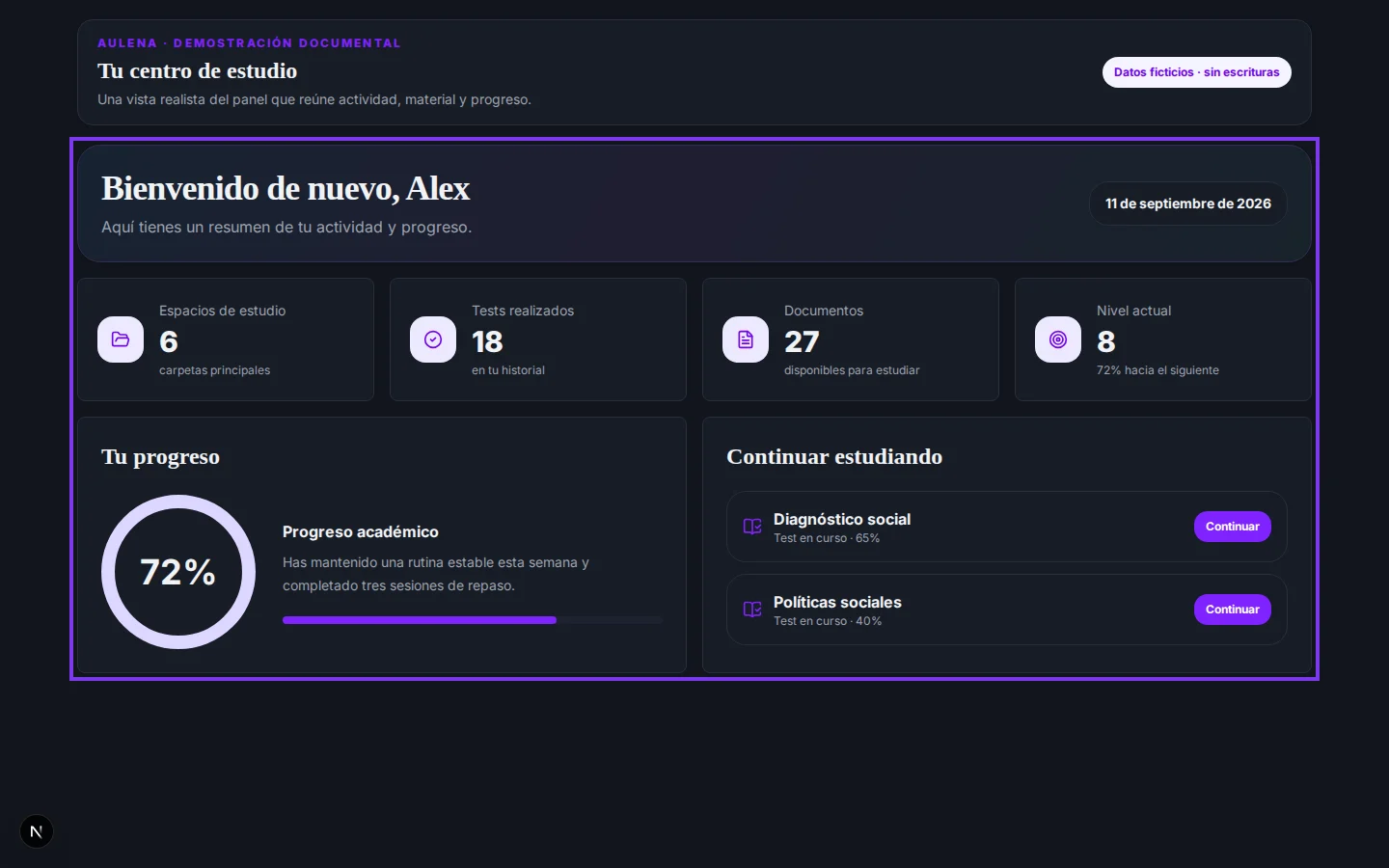Viewport: 1389px width, 868px height.
Task: Click the folder icon for Espacios de estudio
Action: tap(121, 339)
